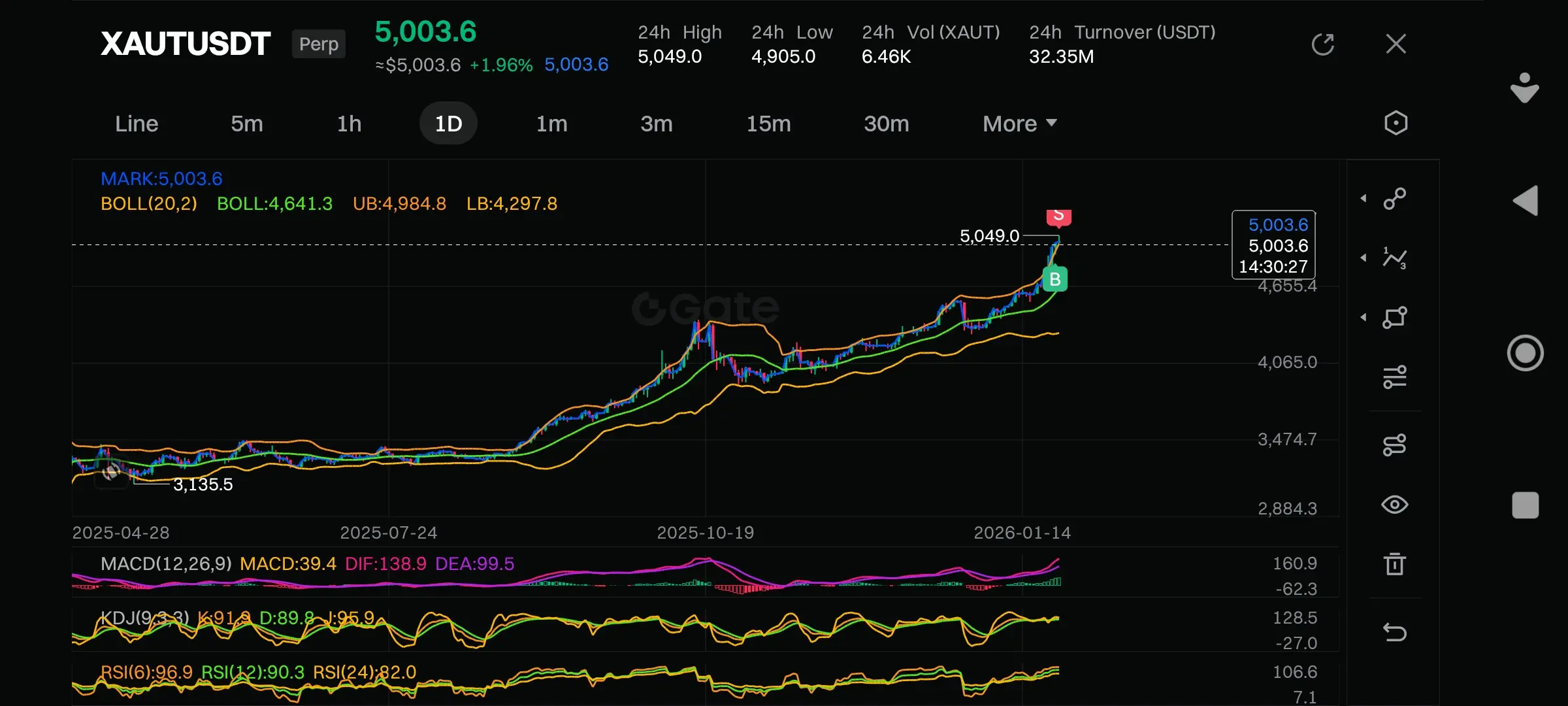Toggle drawings visibility eye icon

(1395, 505)
